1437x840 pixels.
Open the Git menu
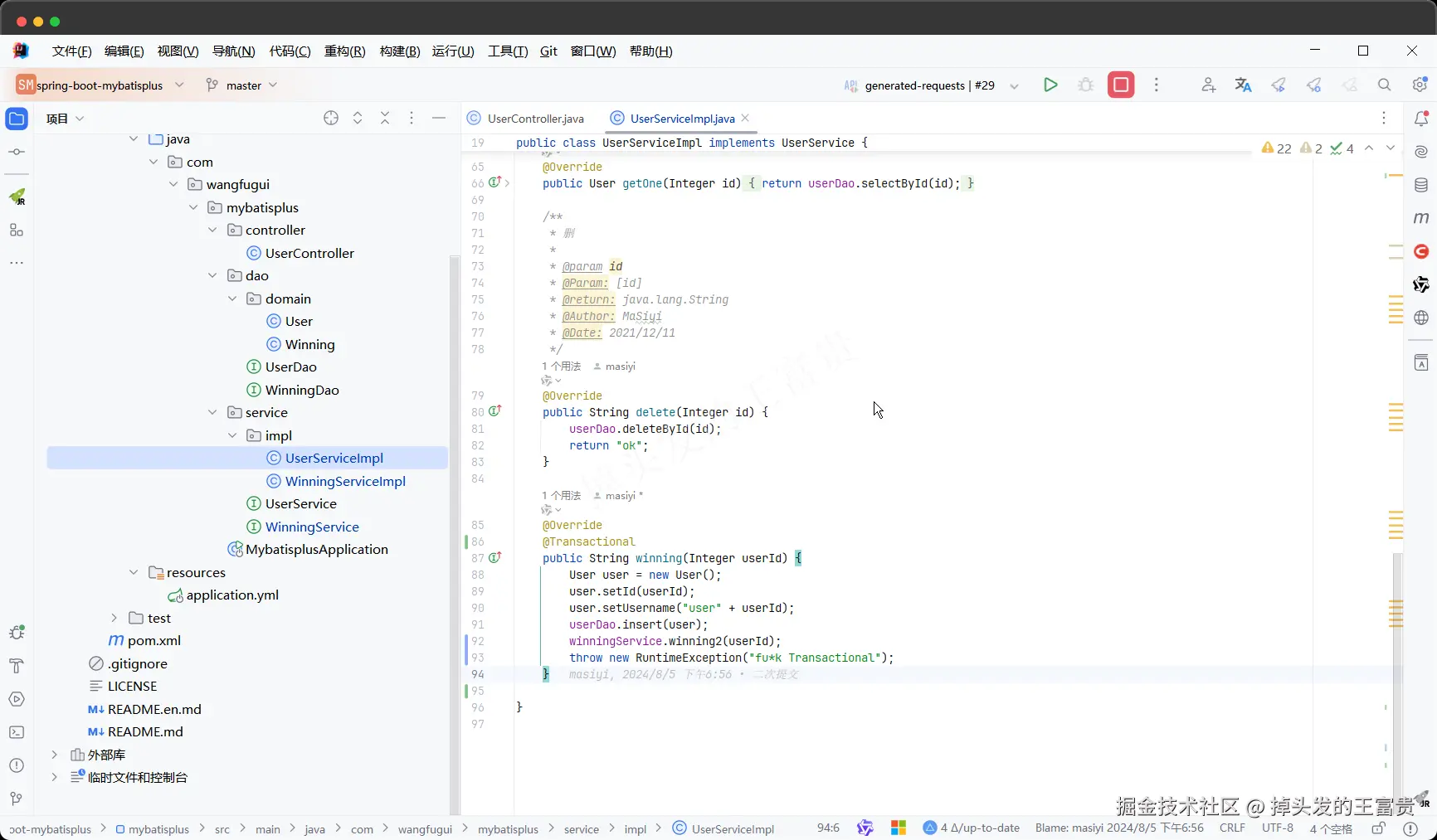pos(548,51)
